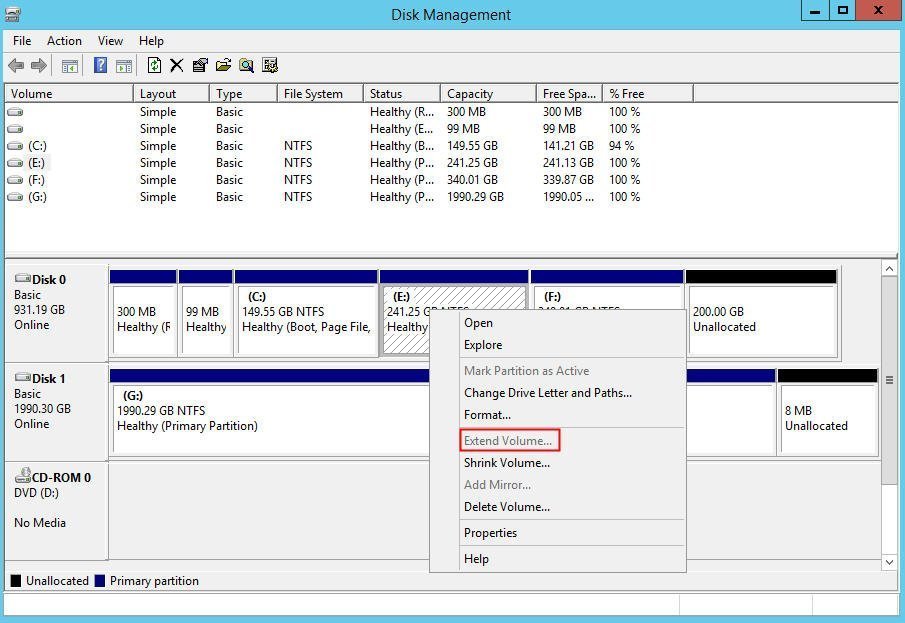Screen dimensions: 905x623
Task: Choose Shrink Volume from context menu
Action: 506,463
